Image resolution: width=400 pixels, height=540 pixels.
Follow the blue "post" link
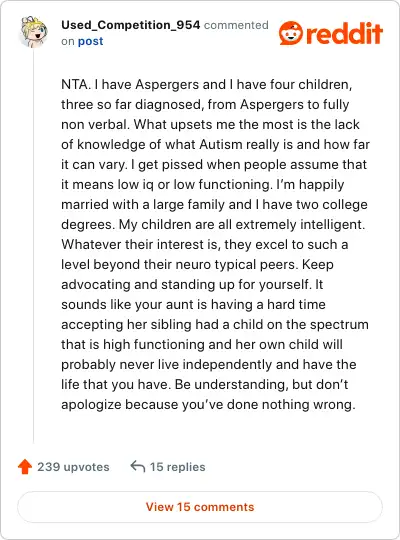pos(90,42)
